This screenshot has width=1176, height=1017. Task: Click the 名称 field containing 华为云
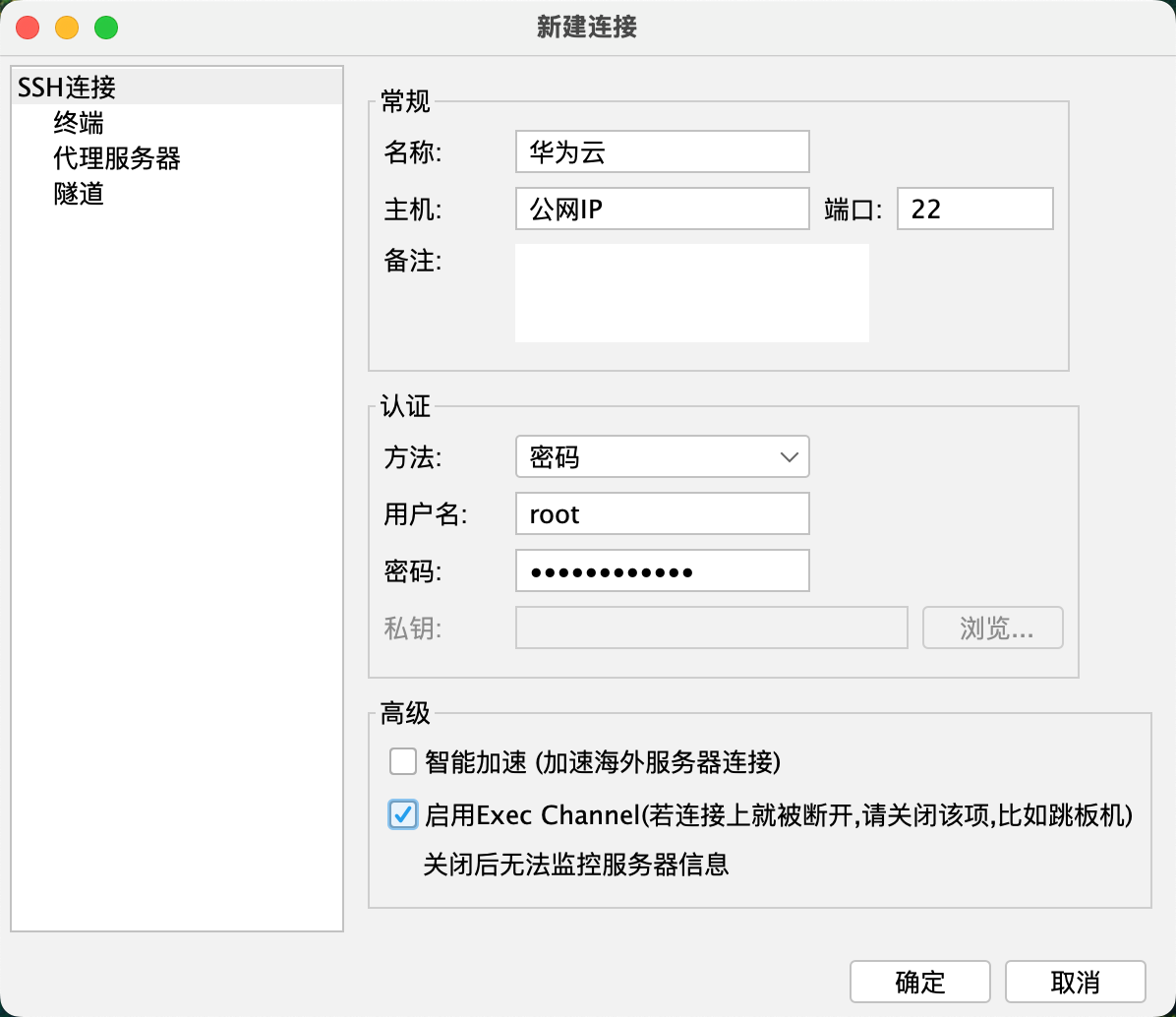click(662, 152)
